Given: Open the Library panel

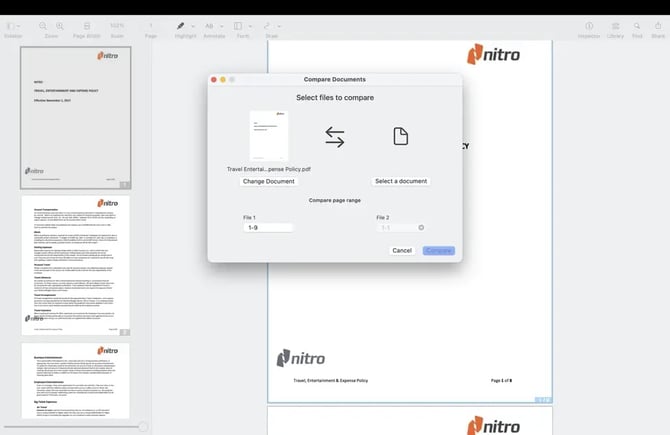Looking at the screenshot, I should (615, 26).
